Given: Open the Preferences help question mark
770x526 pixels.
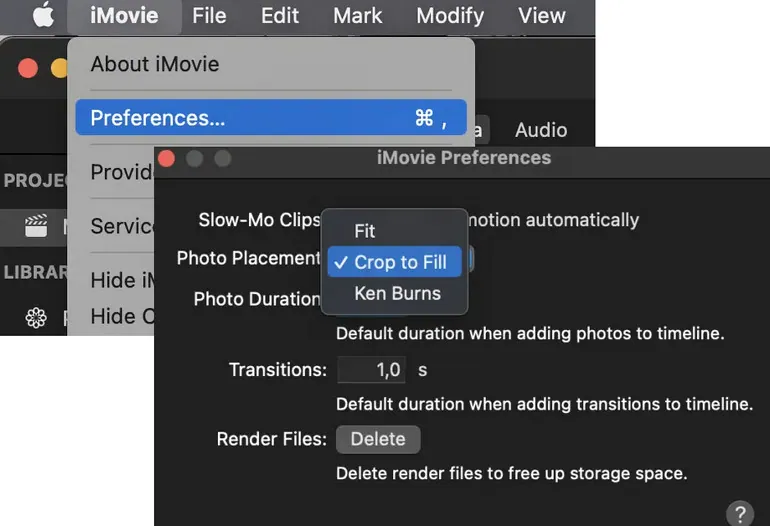Looking at the screenshot, I should click(740, 514).
